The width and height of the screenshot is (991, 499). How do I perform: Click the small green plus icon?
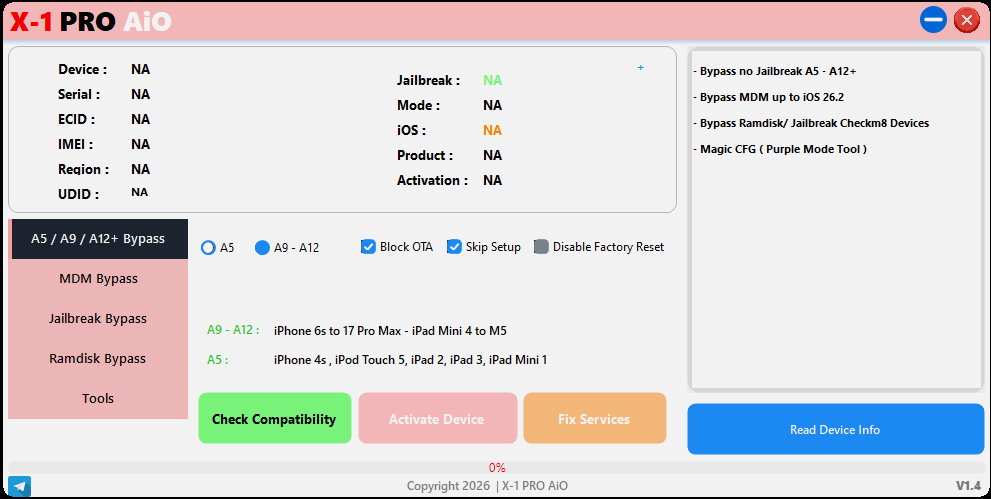pos(640,68)
